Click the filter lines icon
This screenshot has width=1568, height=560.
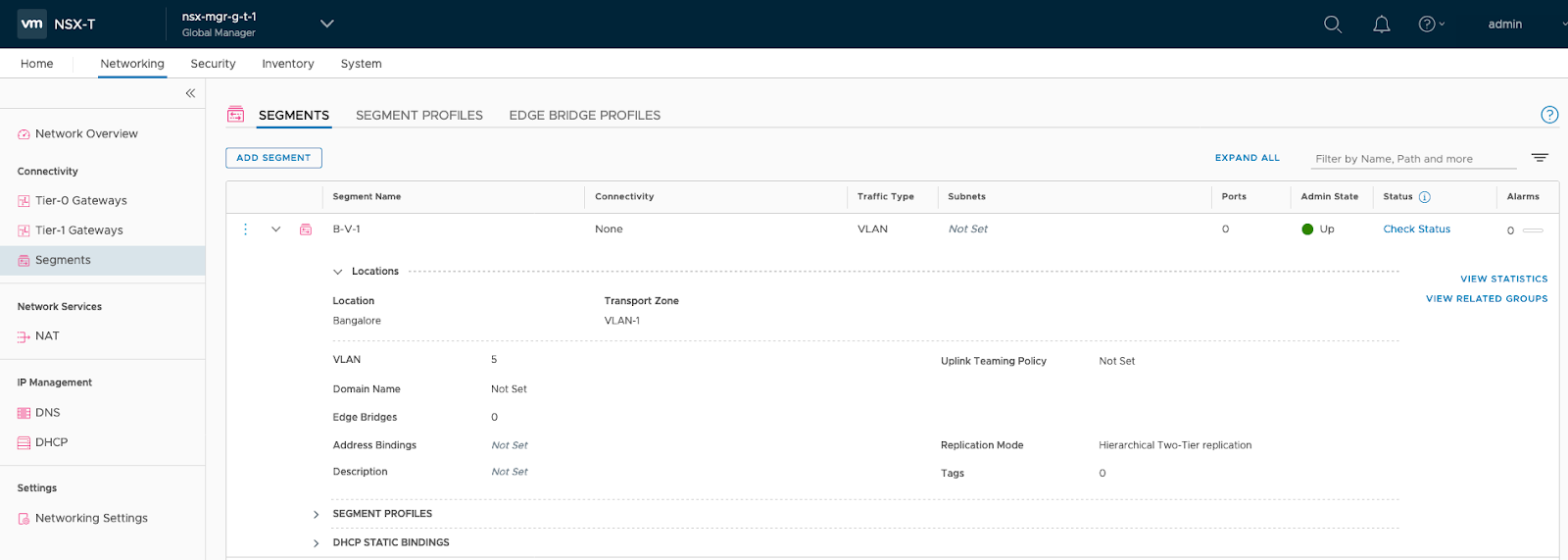point(1540,158)
